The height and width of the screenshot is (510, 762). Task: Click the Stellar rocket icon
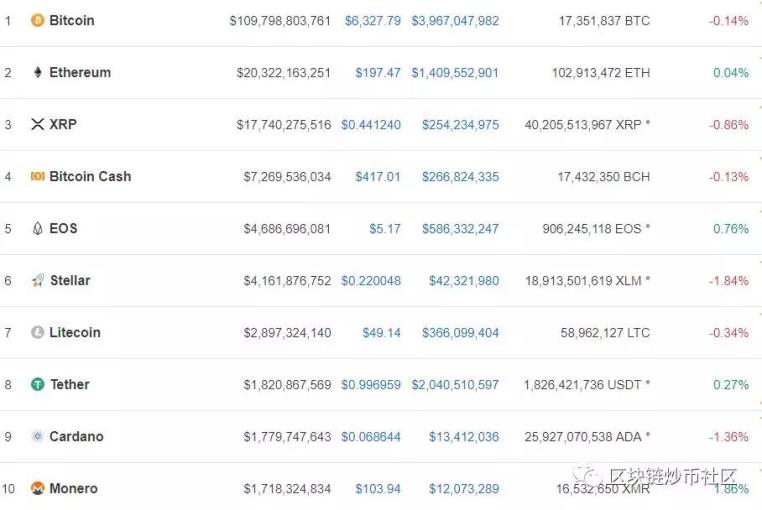(x=38, y=280)
